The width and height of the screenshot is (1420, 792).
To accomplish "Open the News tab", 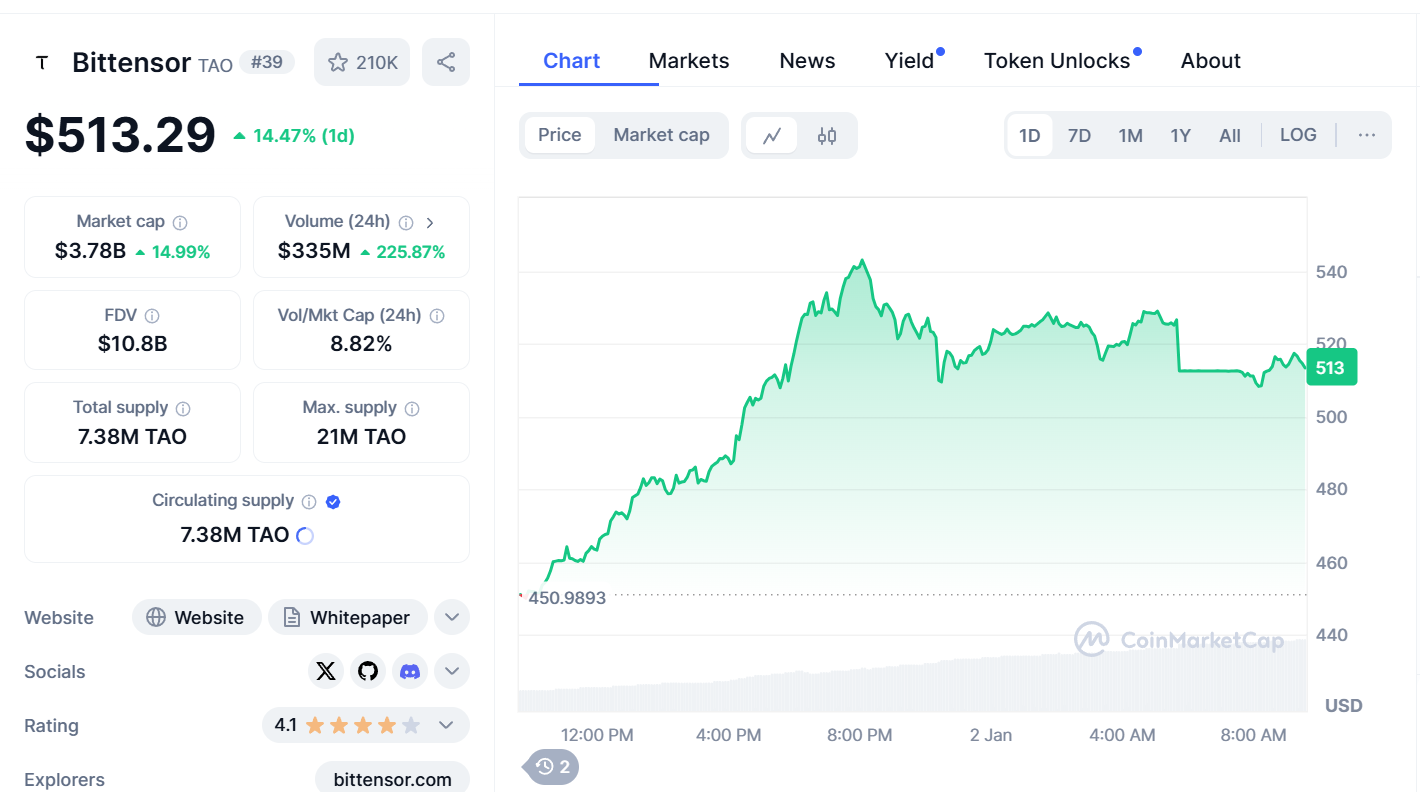I will pyautogui.click(x=807, y=61).
